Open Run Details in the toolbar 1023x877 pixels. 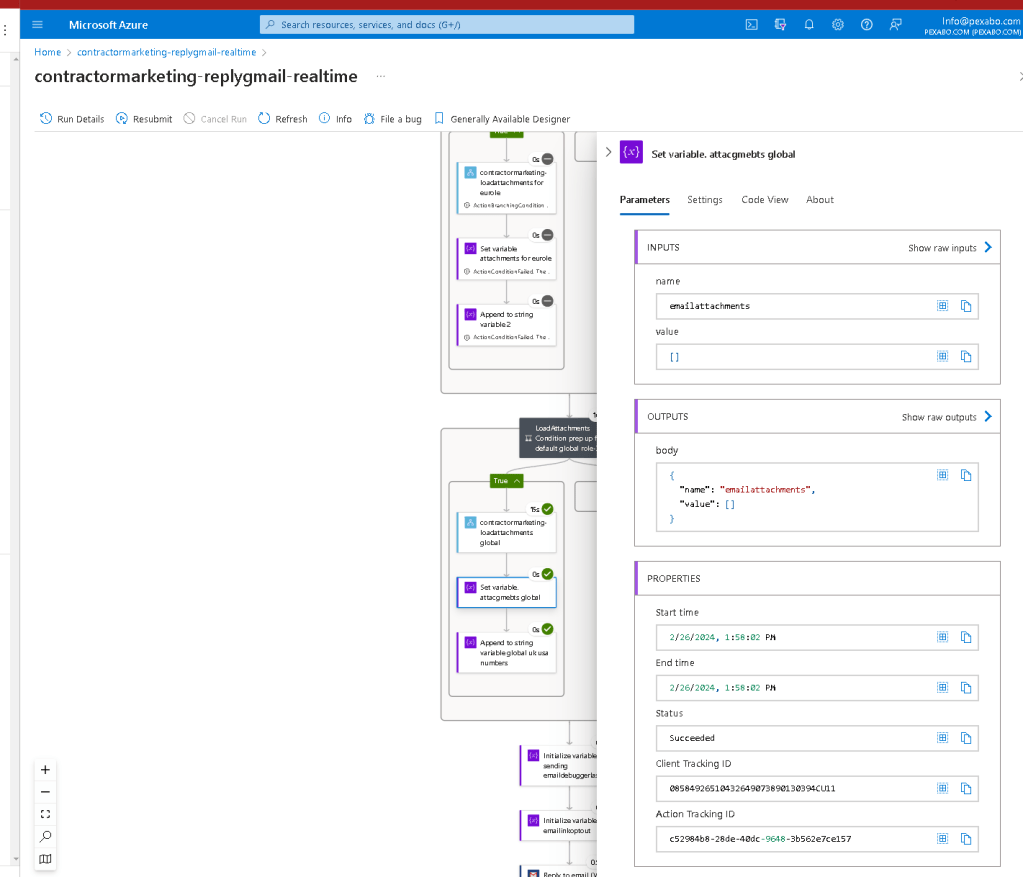coord(72,119)
